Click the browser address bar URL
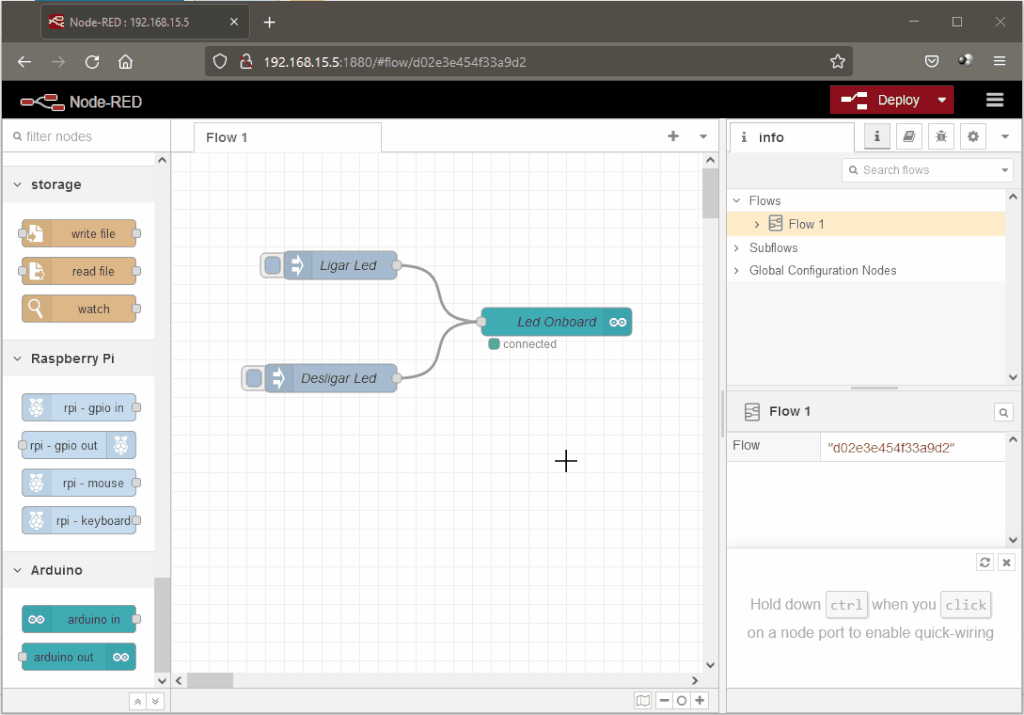1024x715 pixels. (x=394, y=62)
